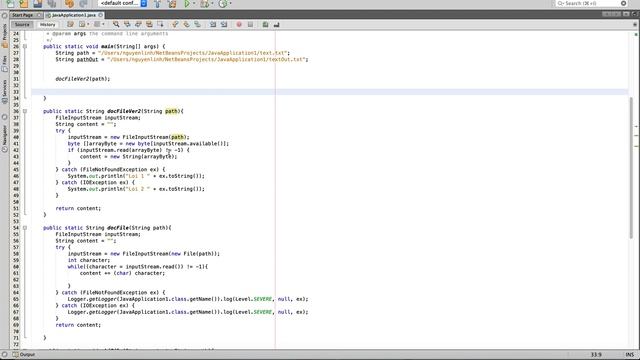The width and height of the screenshot is (640, 360).
Task: Open the editor Forward history dropdown arrow
Action: click(103, 24)
